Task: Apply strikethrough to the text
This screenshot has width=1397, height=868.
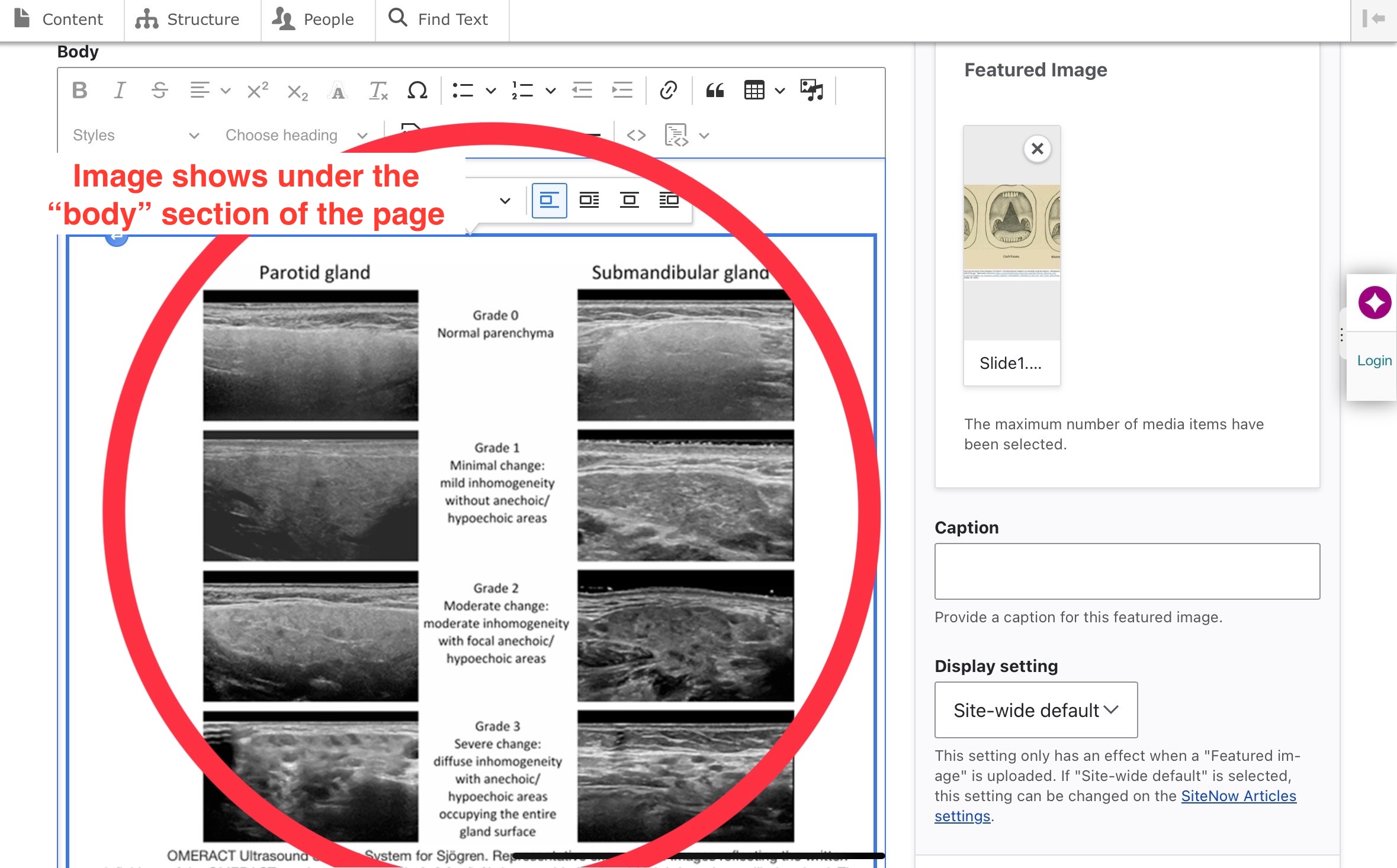Action: coord(159,90)
